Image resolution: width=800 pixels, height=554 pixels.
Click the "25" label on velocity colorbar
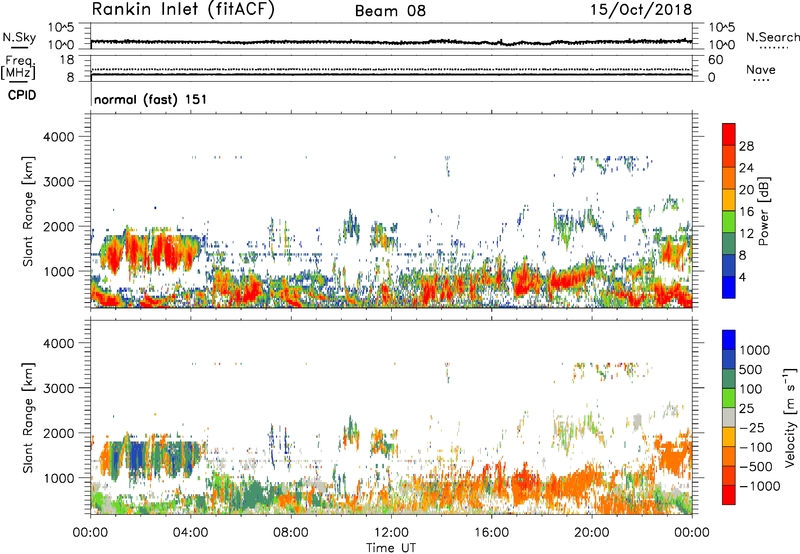coord(746,409)
